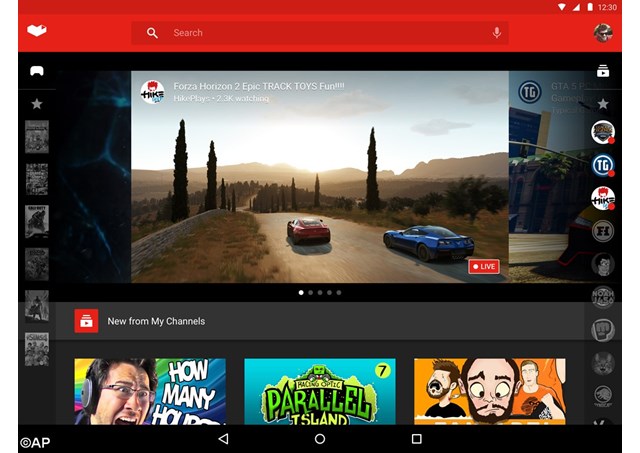This screenshot has width=640, height=453.
Task: Select the first carousel page dot
Action: [301, 293]
